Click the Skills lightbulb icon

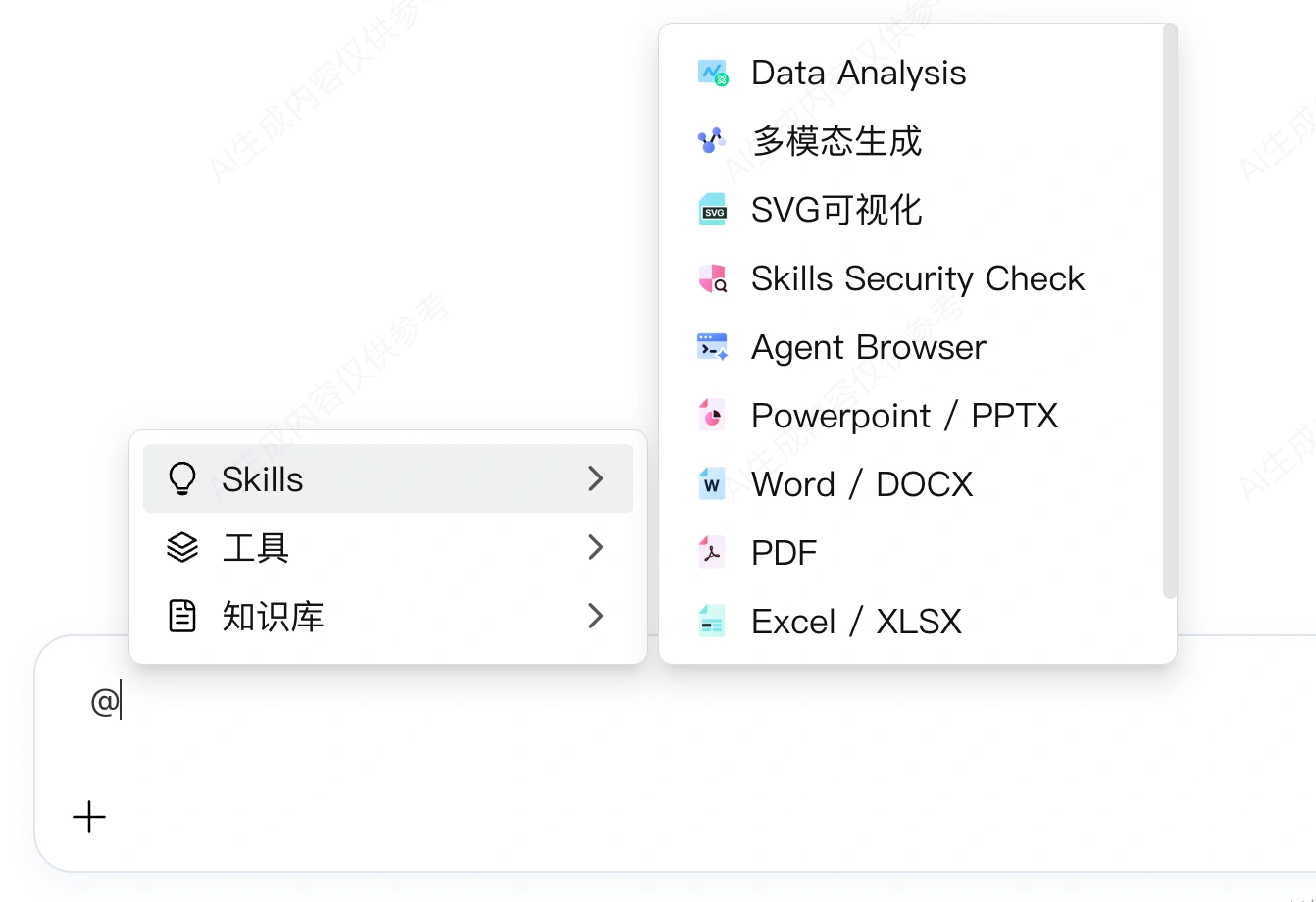click(182, 478)
